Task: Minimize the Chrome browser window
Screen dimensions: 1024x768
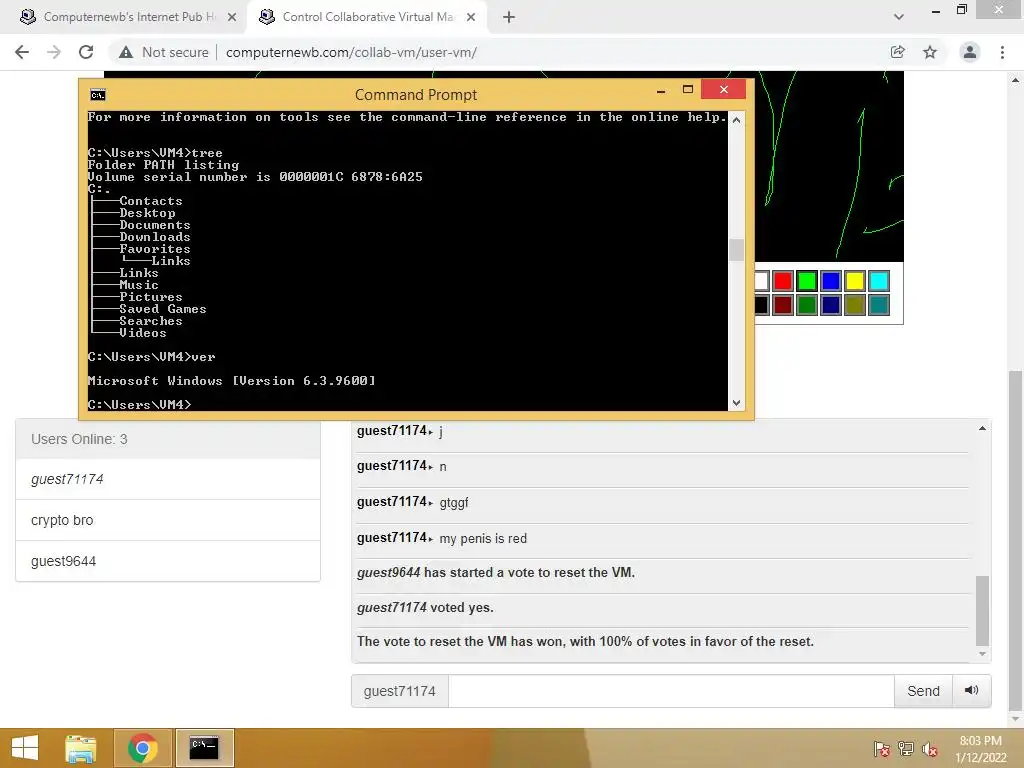Action: [936, 10]
